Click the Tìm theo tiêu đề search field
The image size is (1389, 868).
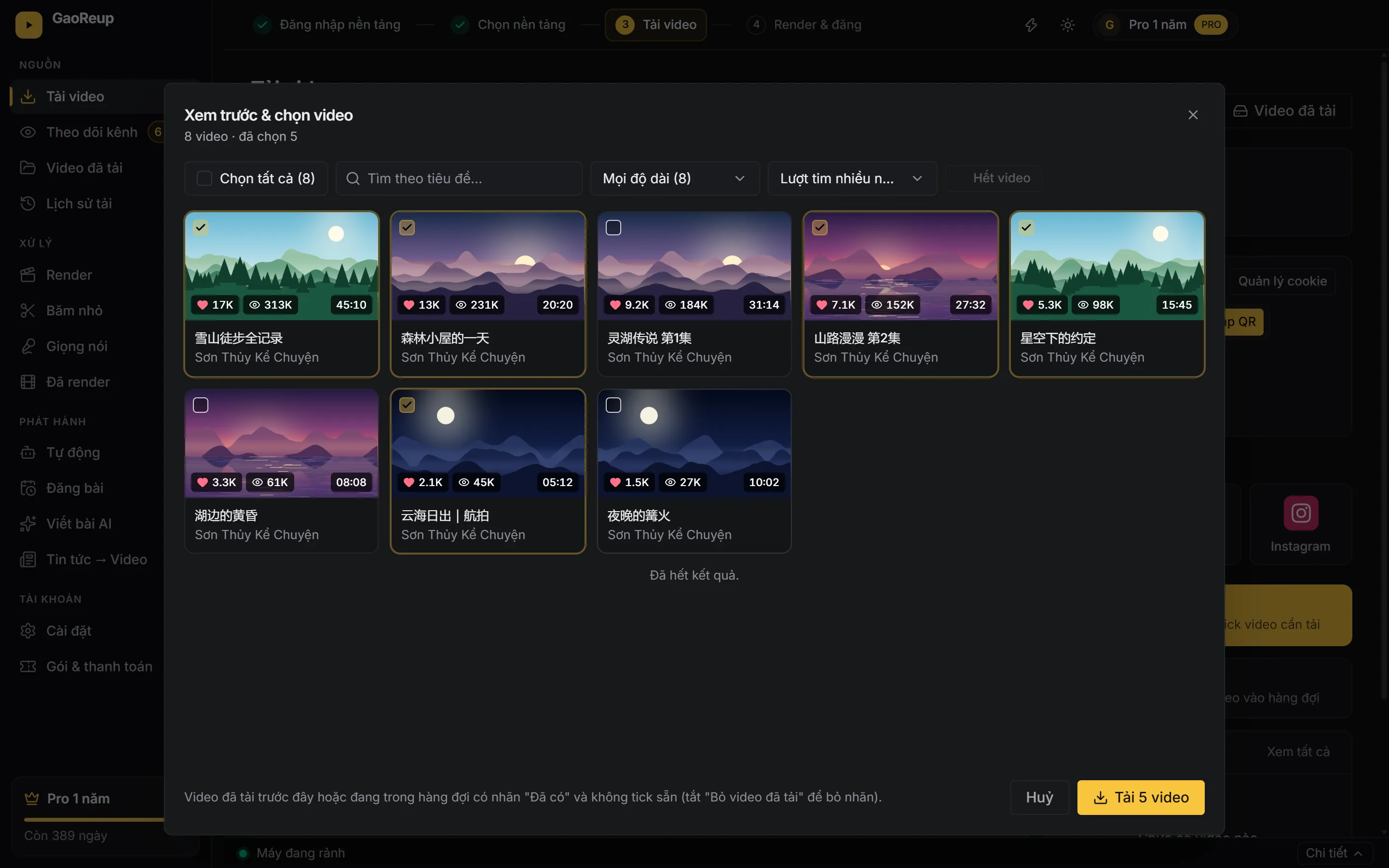(459, 178)
